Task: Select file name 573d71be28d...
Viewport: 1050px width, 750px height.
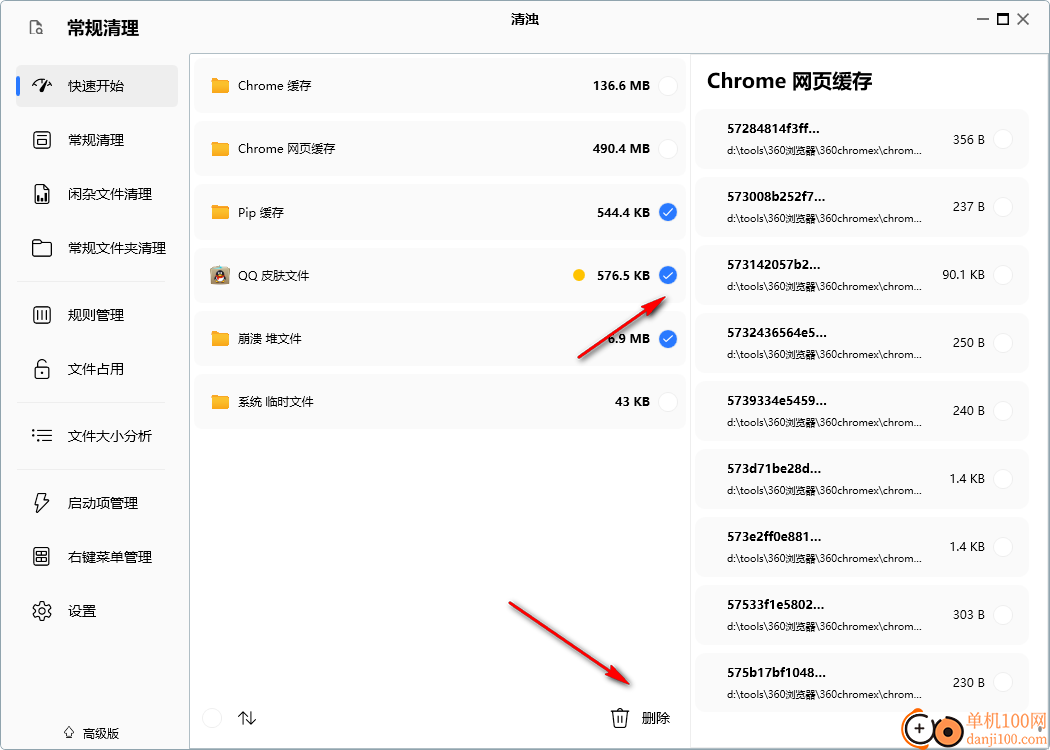Action: 773,468
